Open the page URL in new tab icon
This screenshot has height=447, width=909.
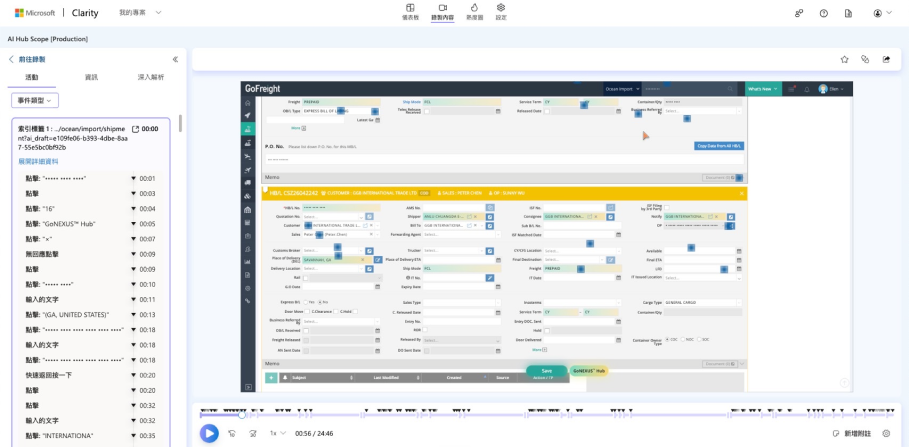pos(136,129)
